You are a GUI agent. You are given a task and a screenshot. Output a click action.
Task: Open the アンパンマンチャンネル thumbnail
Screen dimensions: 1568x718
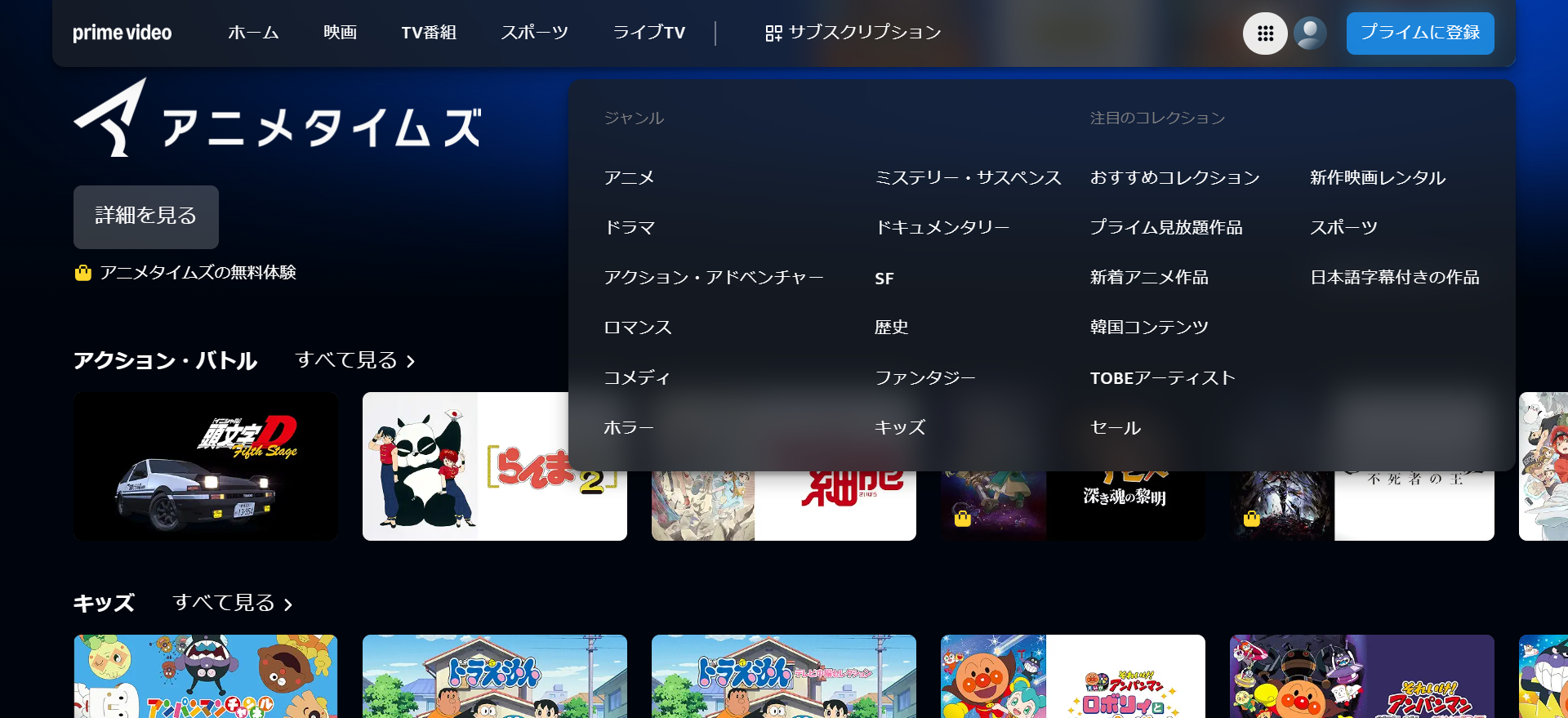[x=206, y=676]
